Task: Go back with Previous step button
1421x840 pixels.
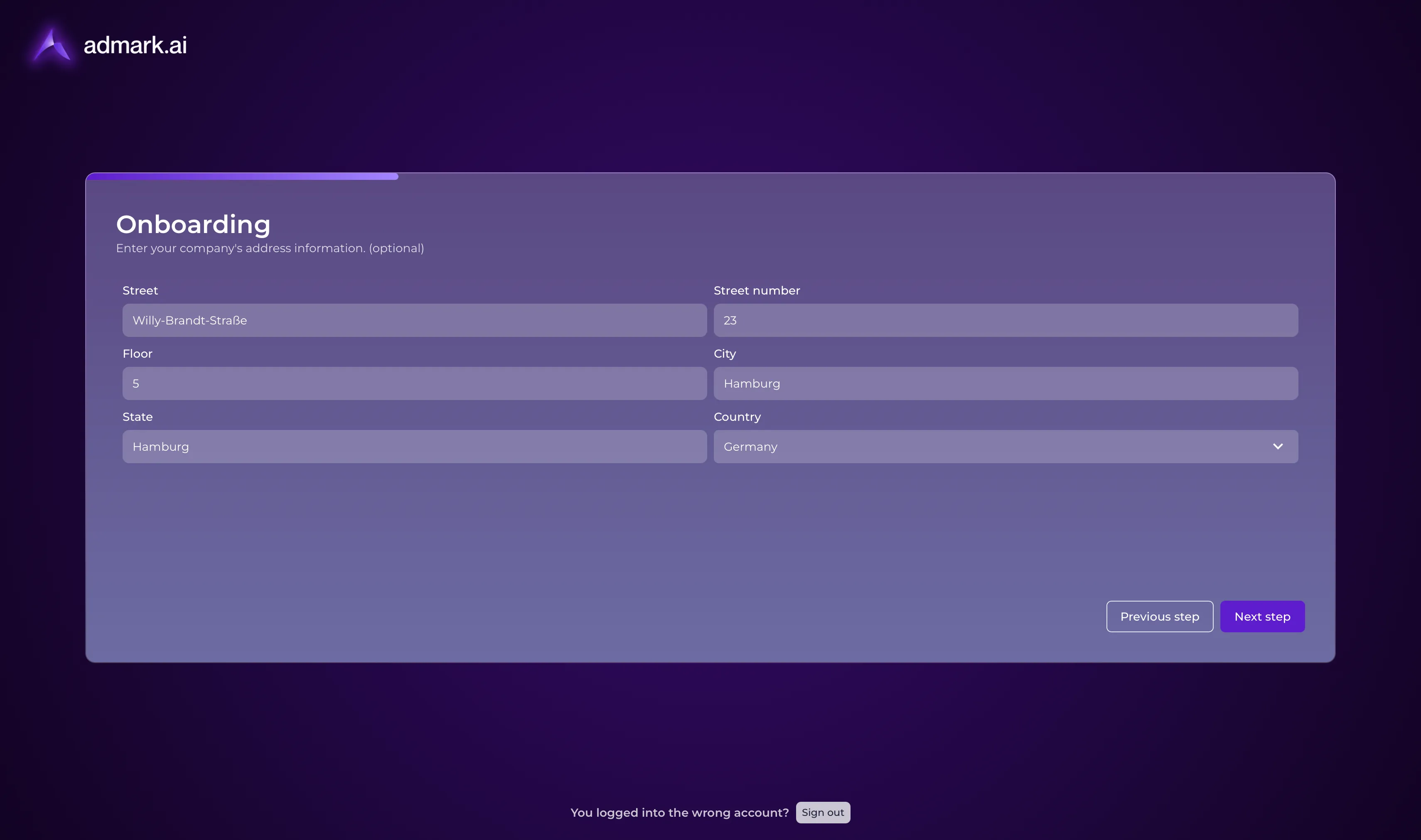Action: tap(1159, 616)
